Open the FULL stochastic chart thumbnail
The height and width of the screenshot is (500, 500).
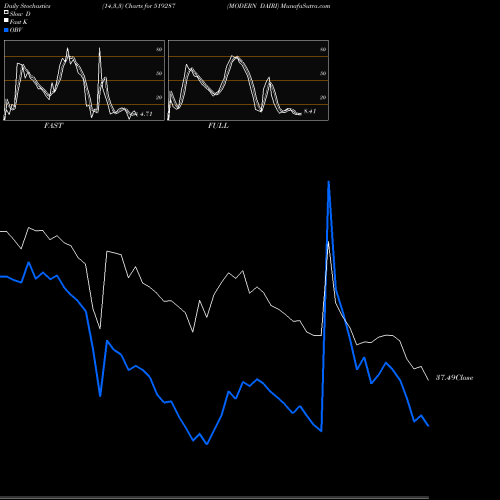pyautogui.click(x=248, y=80)
